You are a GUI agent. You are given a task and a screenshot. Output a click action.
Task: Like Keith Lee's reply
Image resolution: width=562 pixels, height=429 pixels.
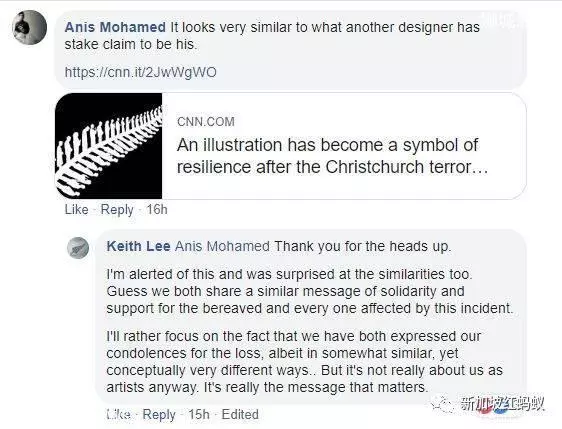(118, 414)
